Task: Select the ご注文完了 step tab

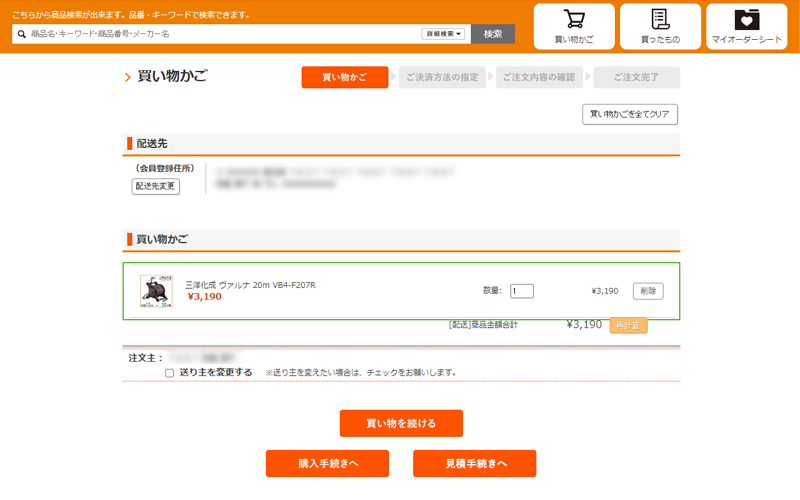Action: point(637,77)
